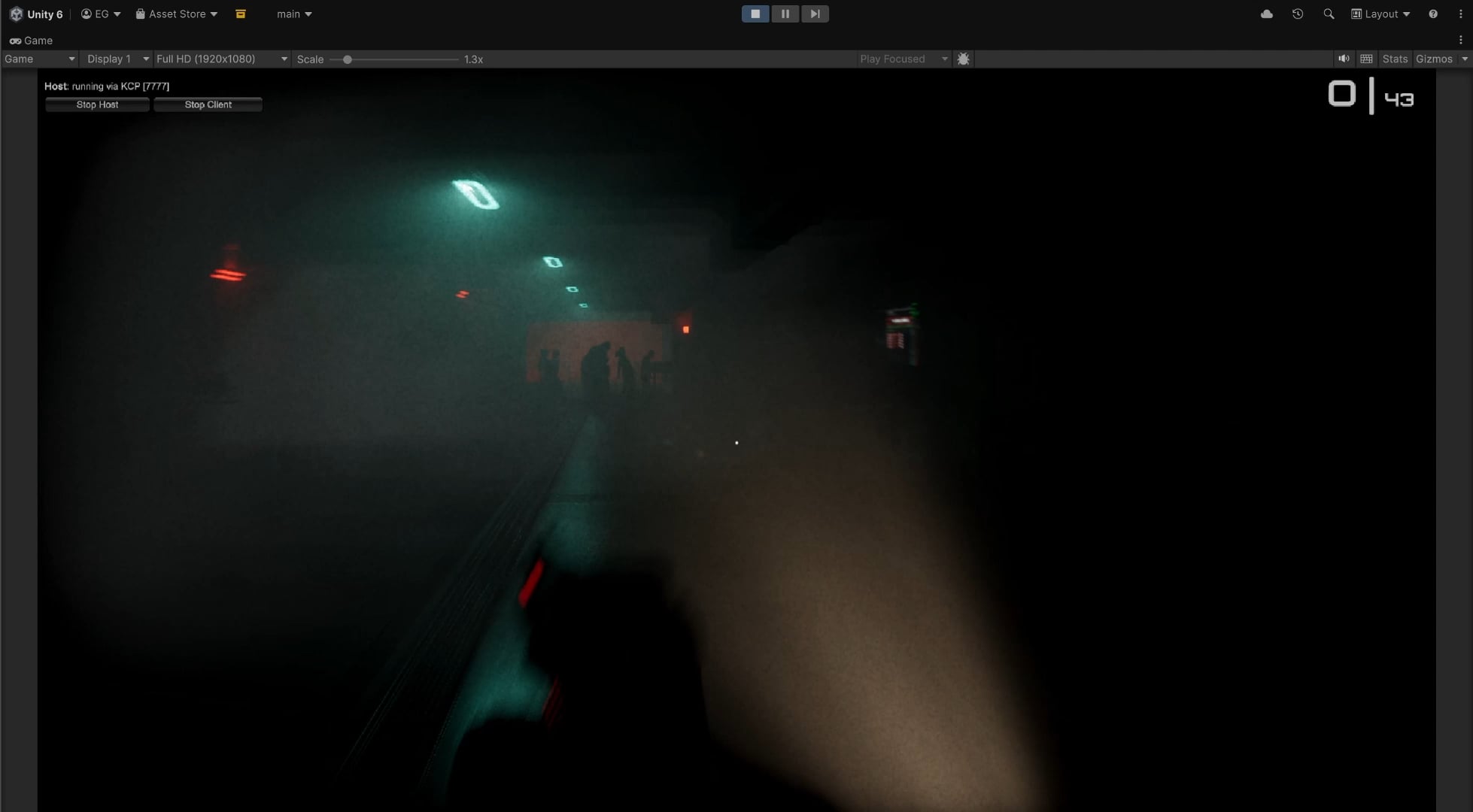Toggle the mute audio speaker icon
This screenshot has height=812, width=1473.
click(1344, 59)
